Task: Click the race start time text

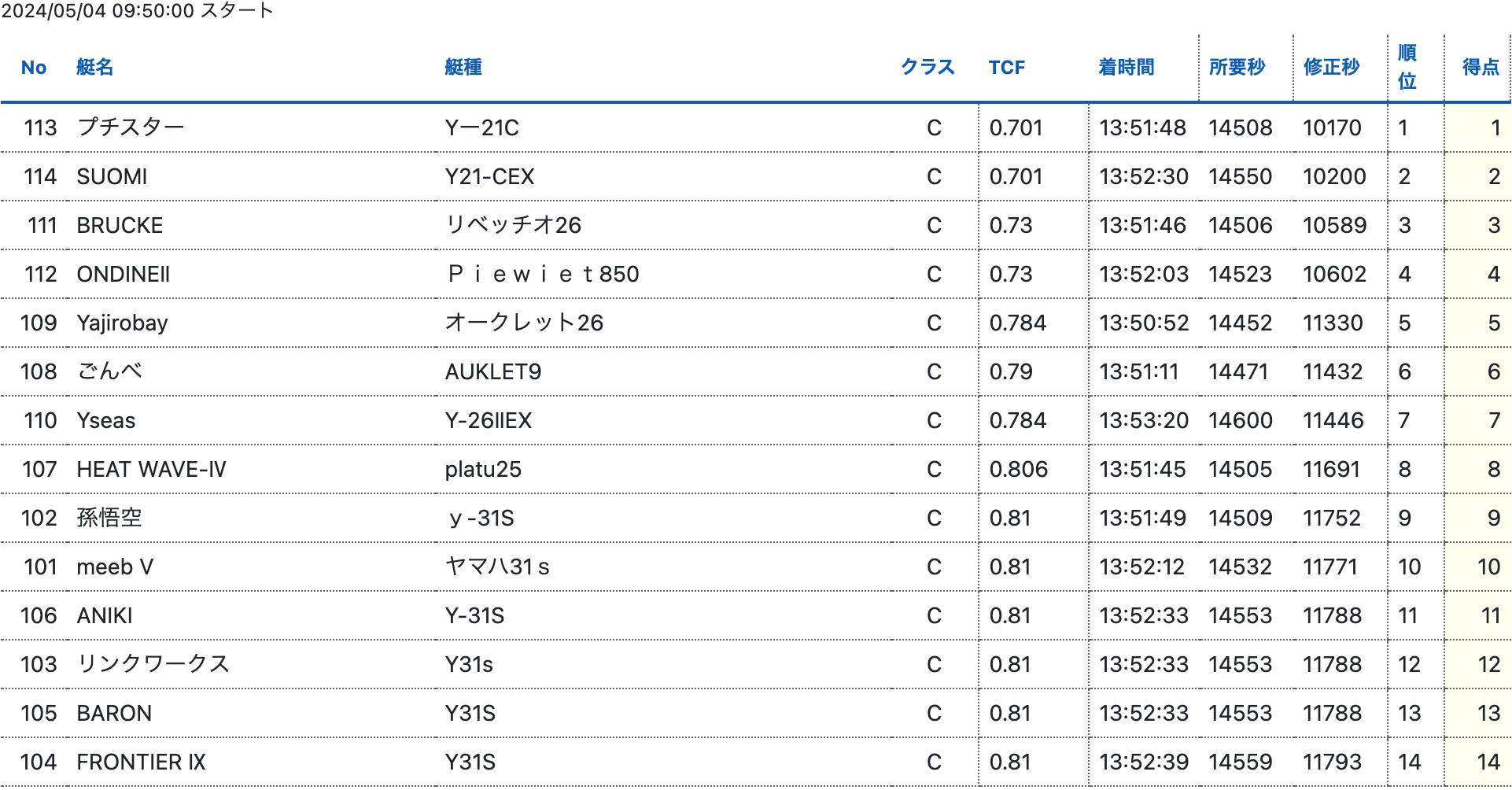Action: click(x=138, y=11)
